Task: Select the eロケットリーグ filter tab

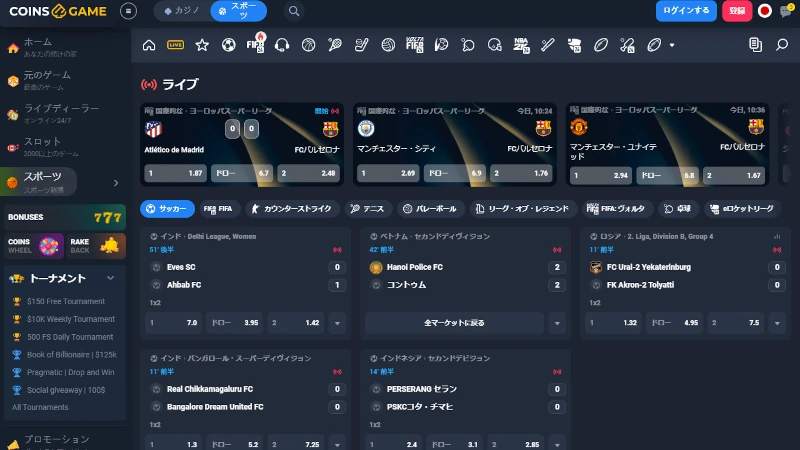Action: 742,209
